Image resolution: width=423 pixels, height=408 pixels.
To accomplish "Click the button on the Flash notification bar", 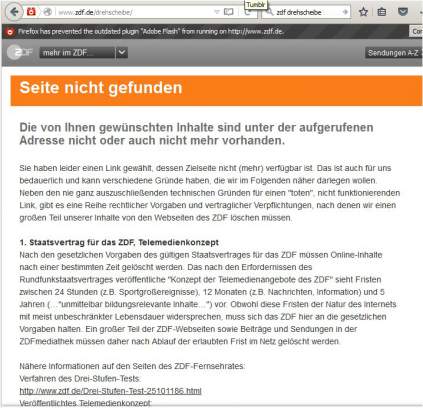I will (x=416, y=31).
